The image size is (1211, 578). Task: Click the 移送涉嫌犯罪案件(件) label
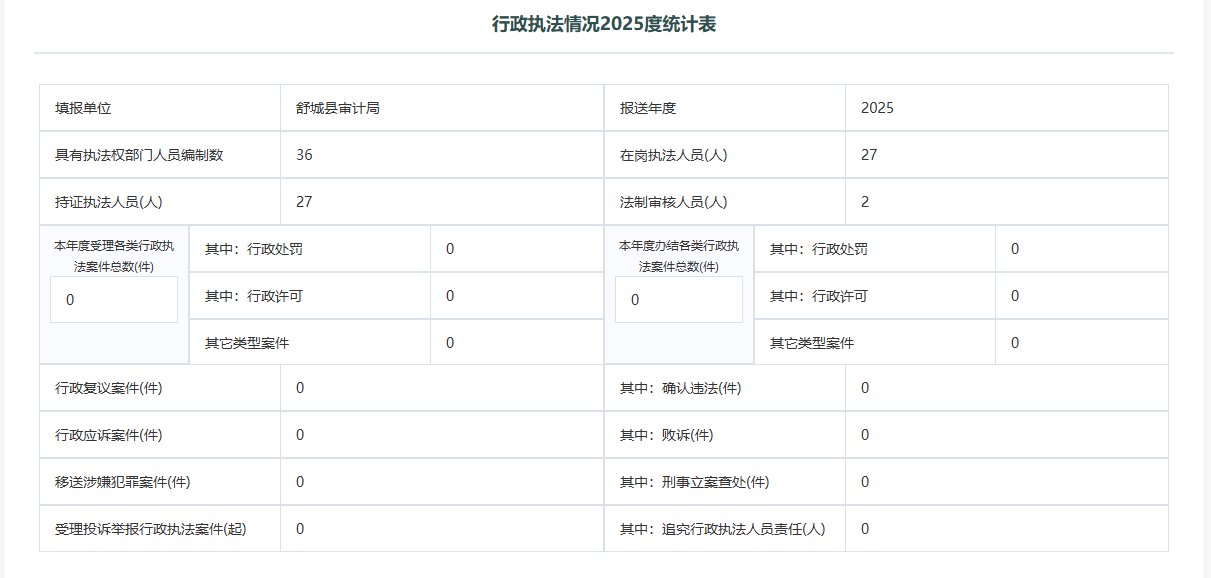pos(123,482)
